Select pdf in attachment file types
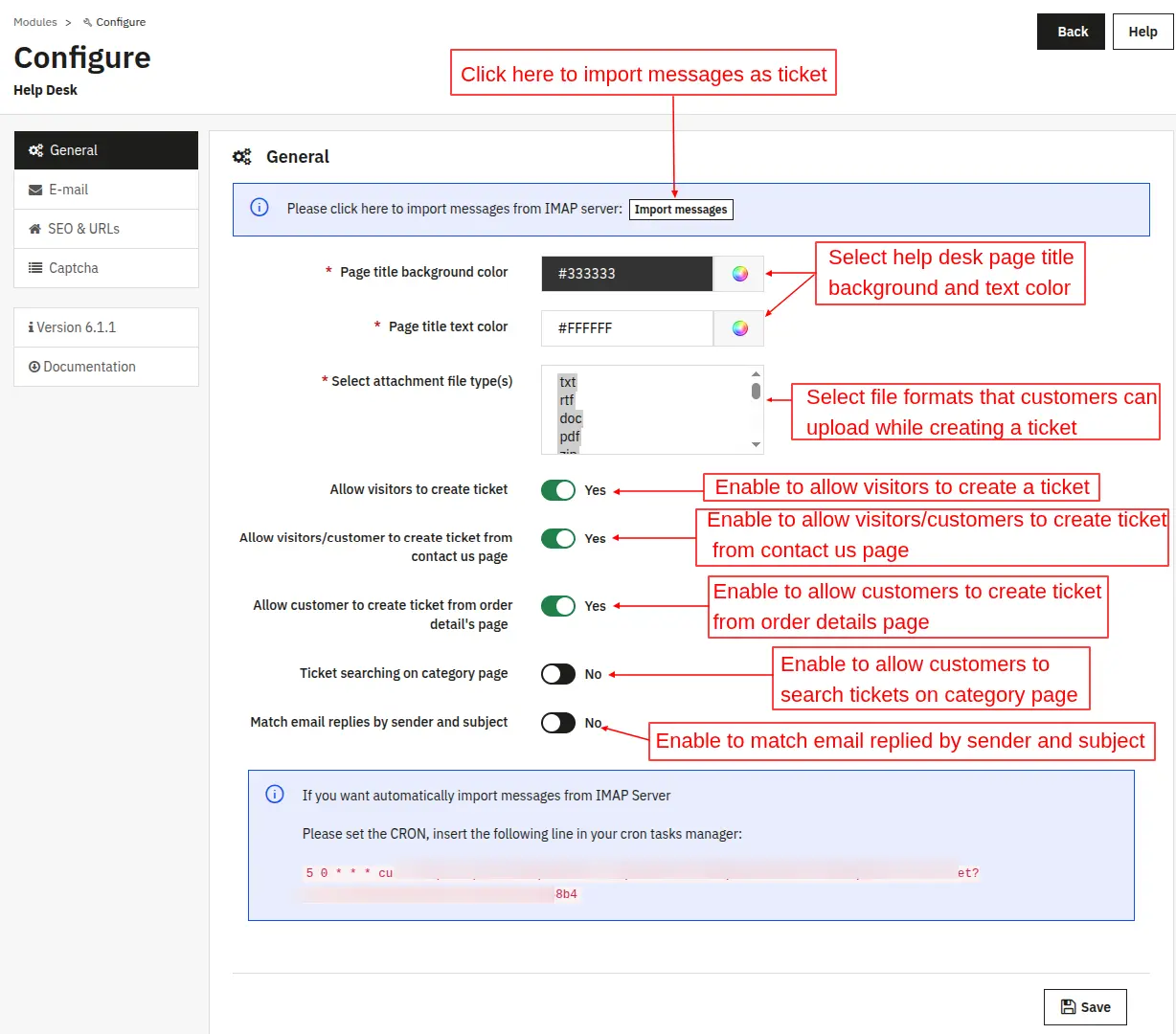 [x=570, y=437]
